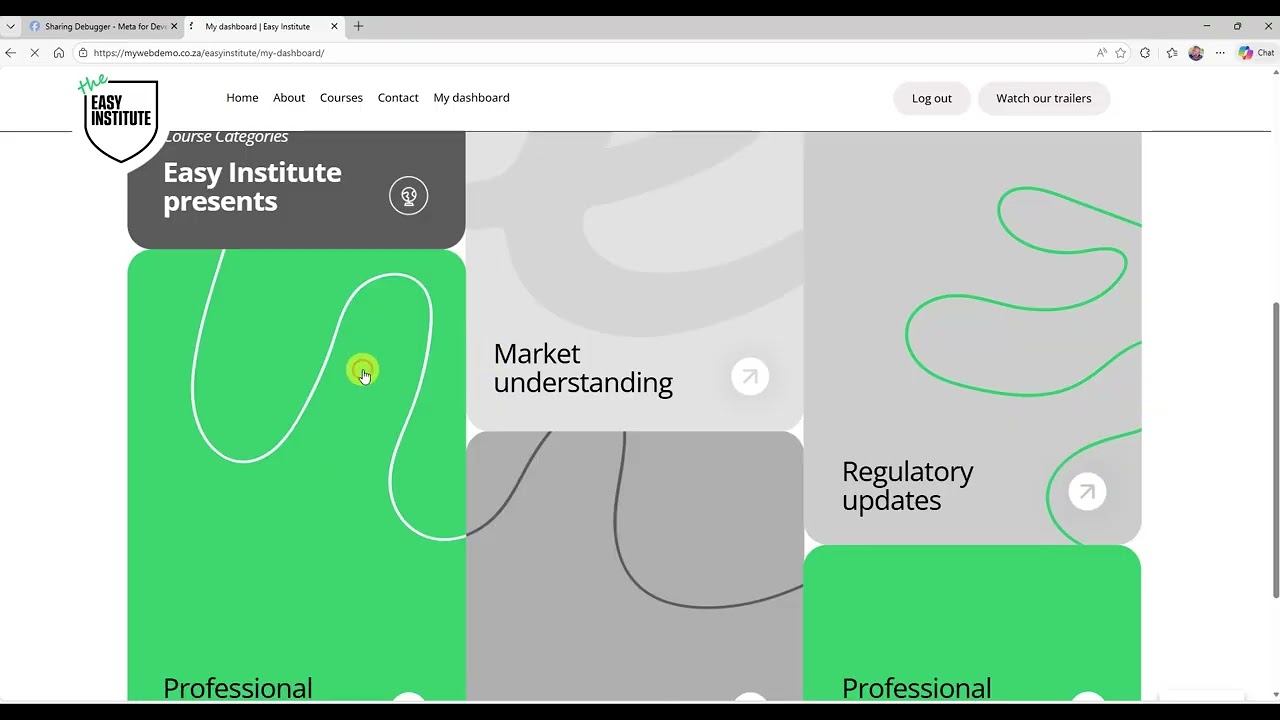Open the browser Extensions puzzle icon
Screen dimensions: 1280x720
click(x=1145, y=53)
